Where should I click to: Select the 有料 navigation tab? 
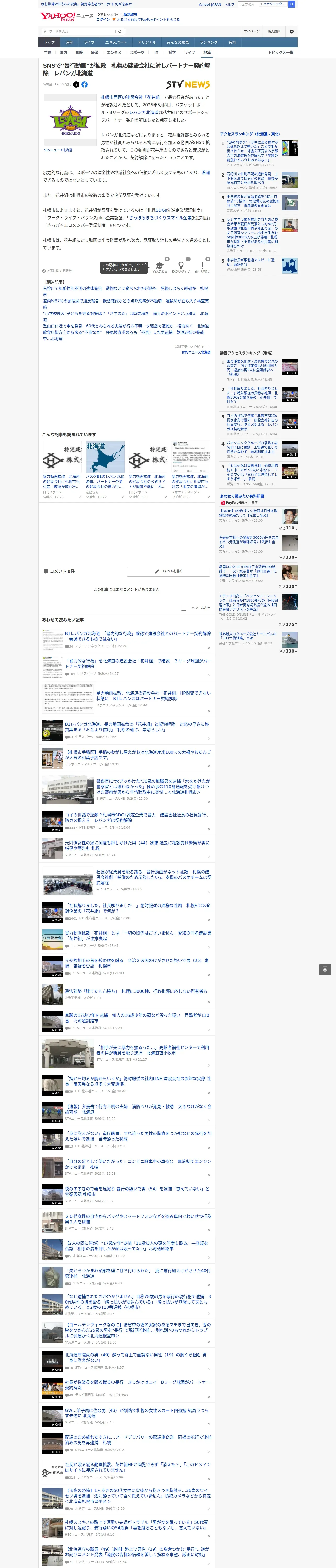[x=232, y=43]
